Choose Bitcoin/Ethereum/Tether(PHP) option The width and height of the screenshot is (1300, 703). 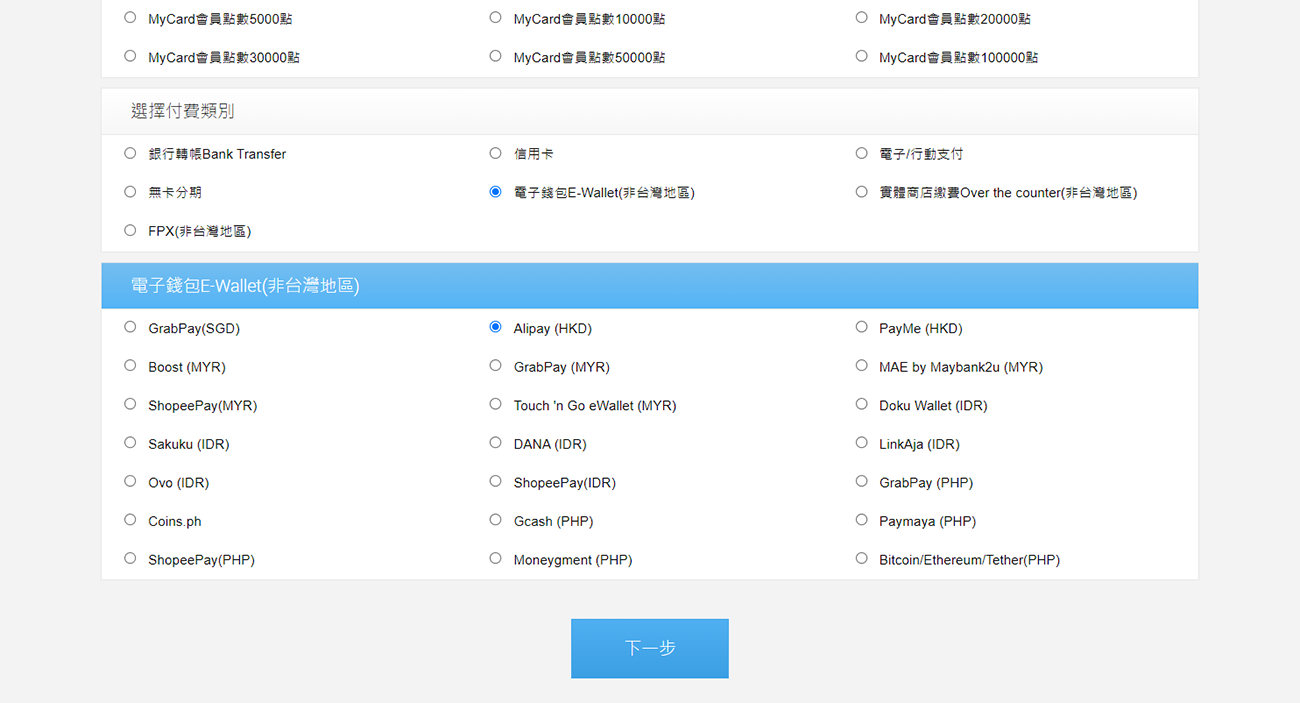coord(861,560)
